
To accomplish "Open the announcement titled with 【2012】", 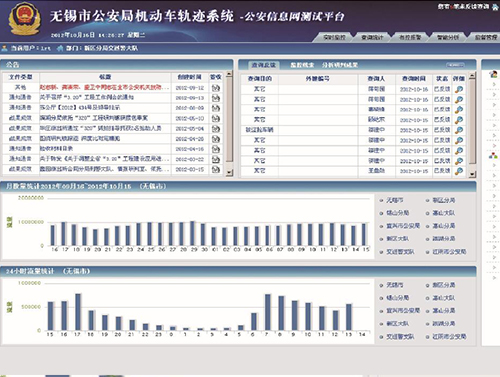I will (x=80, y=108).
